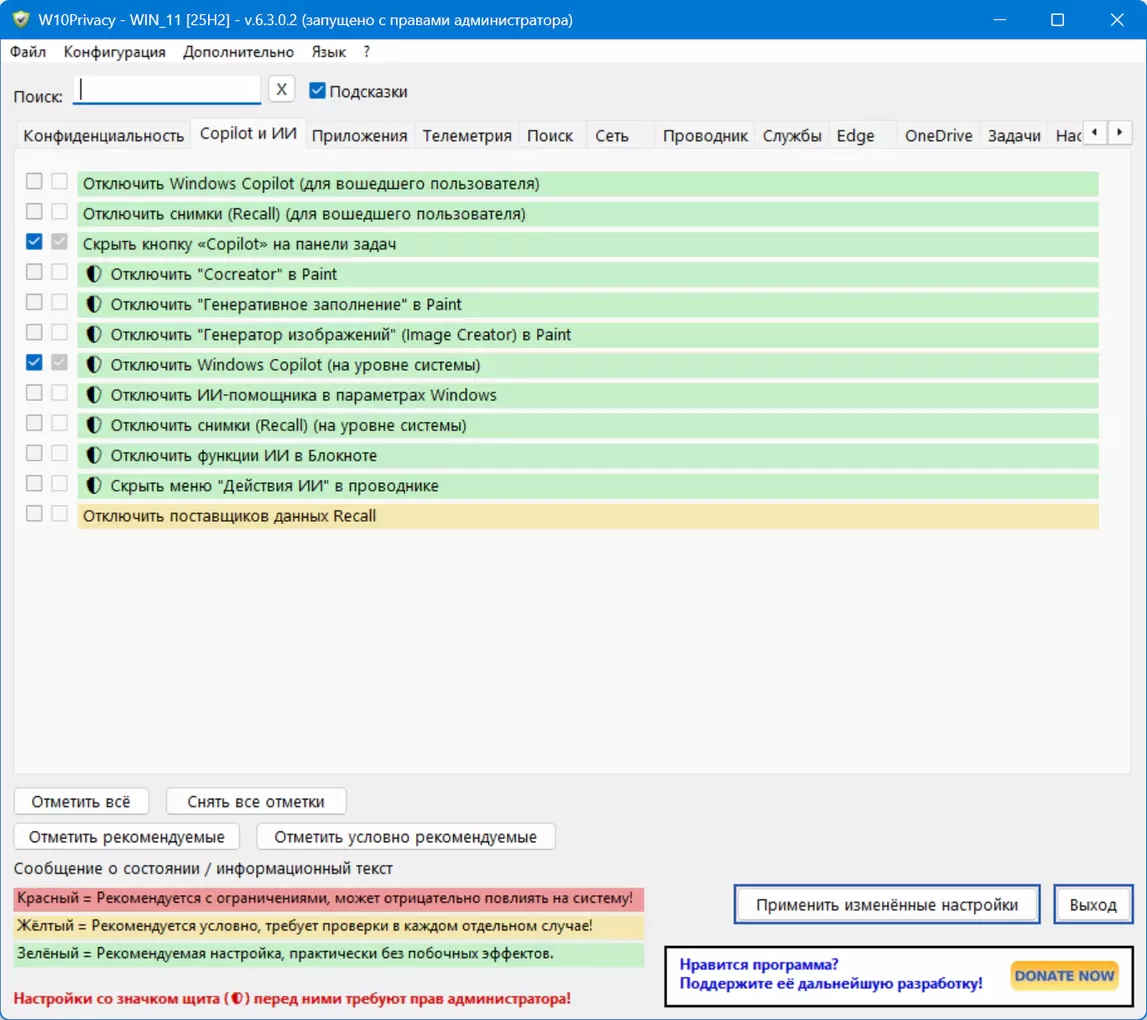Switch to the Проводник tab
The height and width of the screenshot is (1020, 1147).
(705, 135)
